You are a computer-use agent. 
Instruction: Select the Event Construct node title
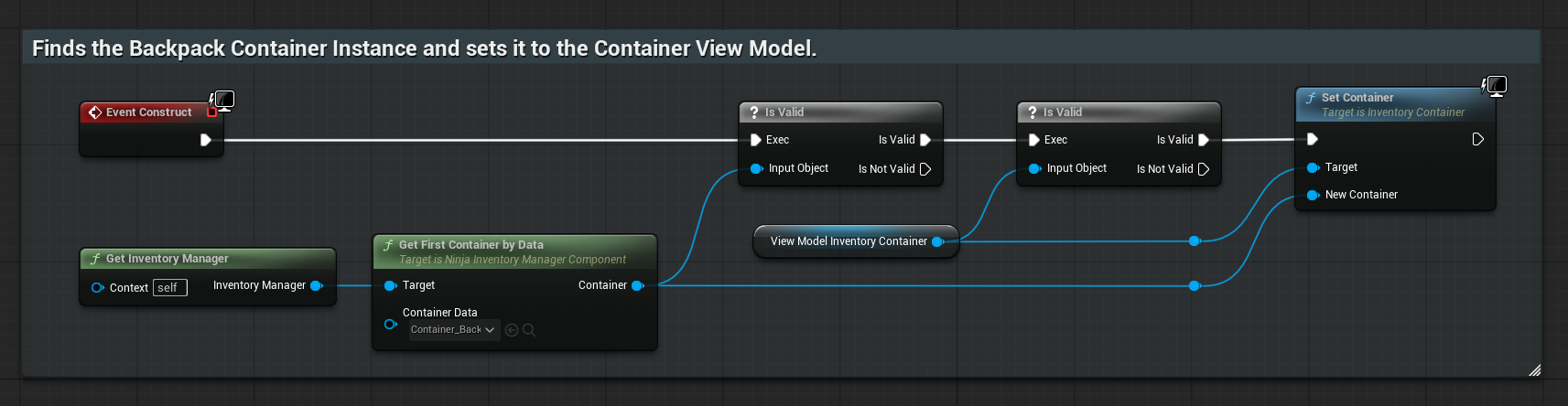pyautogui.click(x=148, y=112)
